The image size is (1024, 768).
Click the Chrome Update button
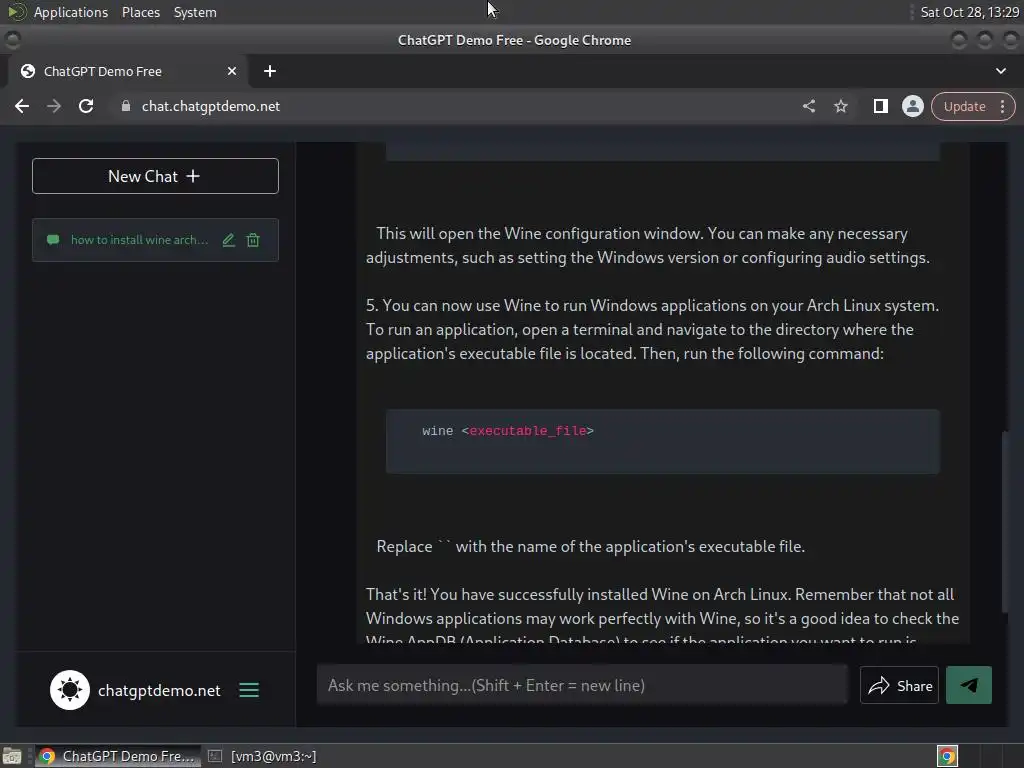pyautogui.click(x=964, y=106)
